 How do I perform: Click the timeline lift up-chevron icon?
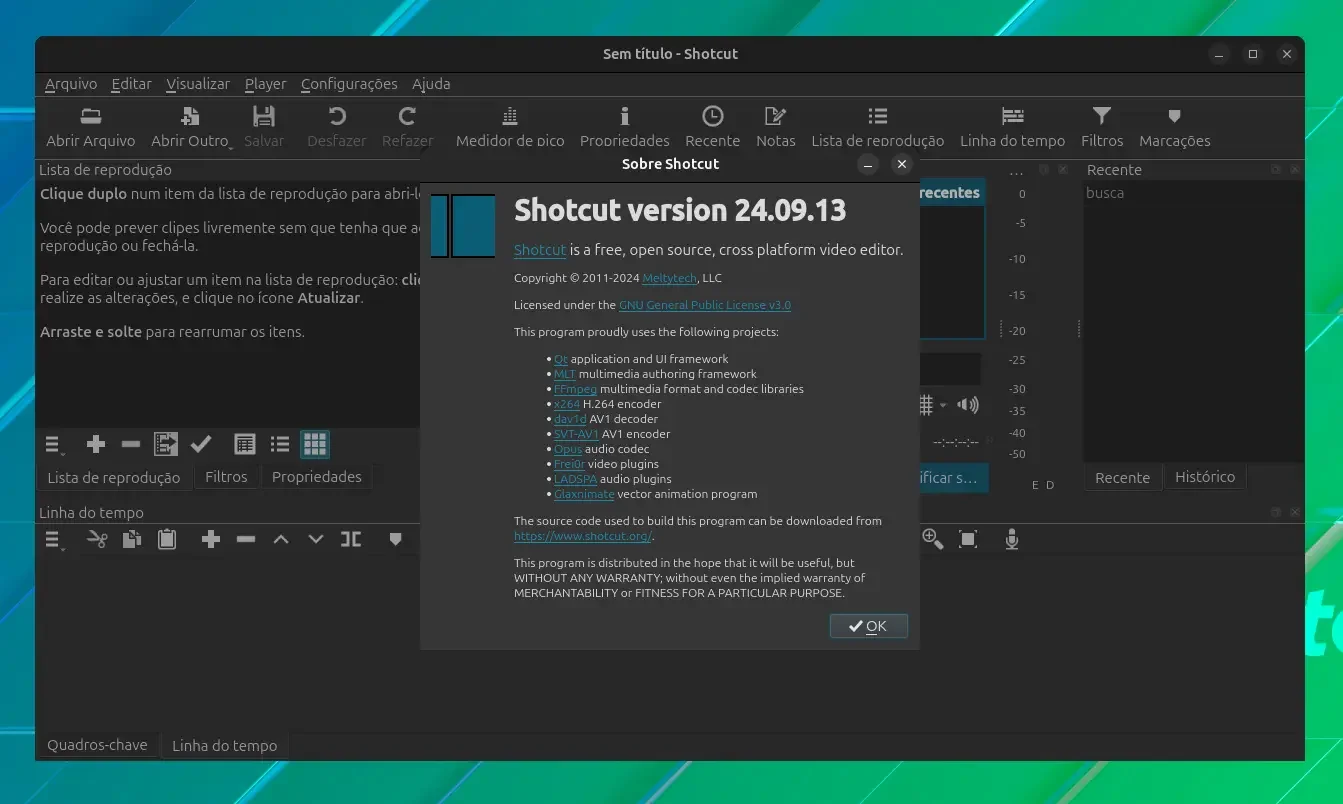click(281, 539)
